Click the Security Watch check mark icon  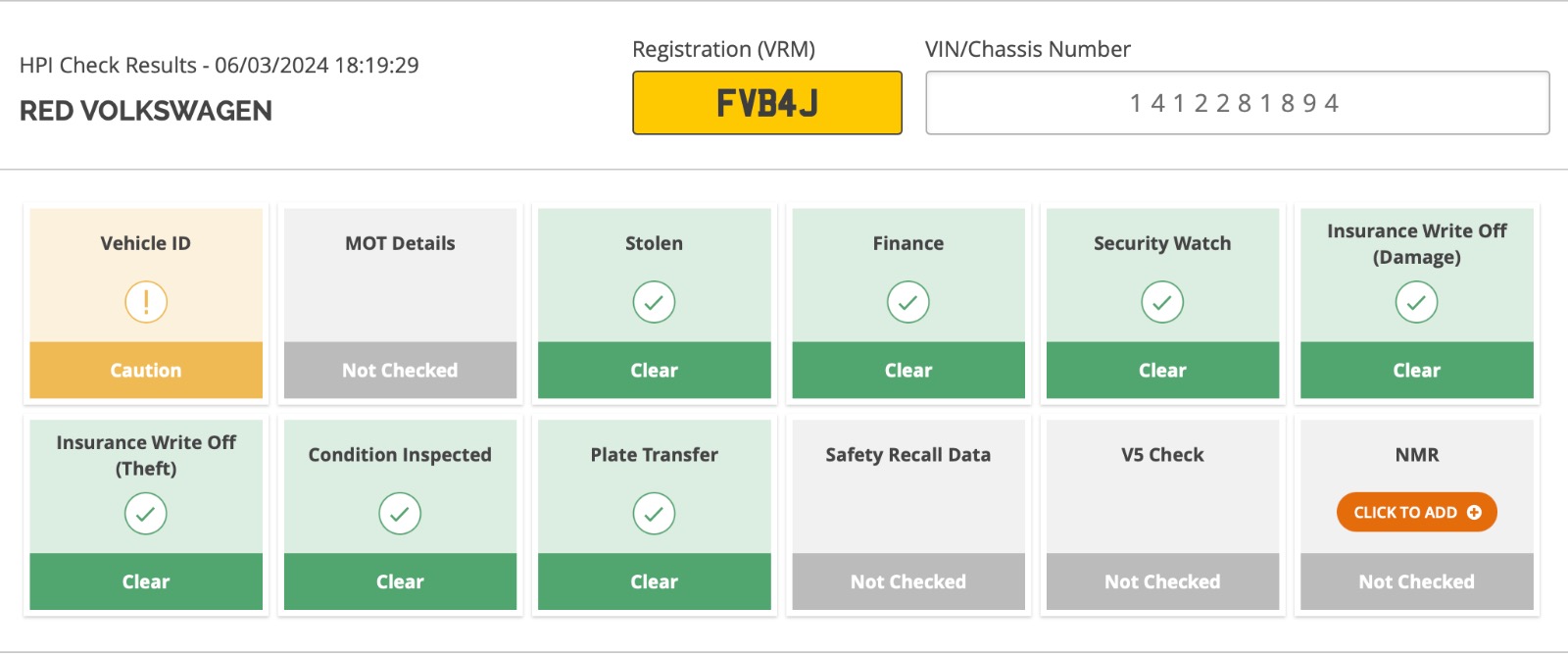pos(1162,302)
